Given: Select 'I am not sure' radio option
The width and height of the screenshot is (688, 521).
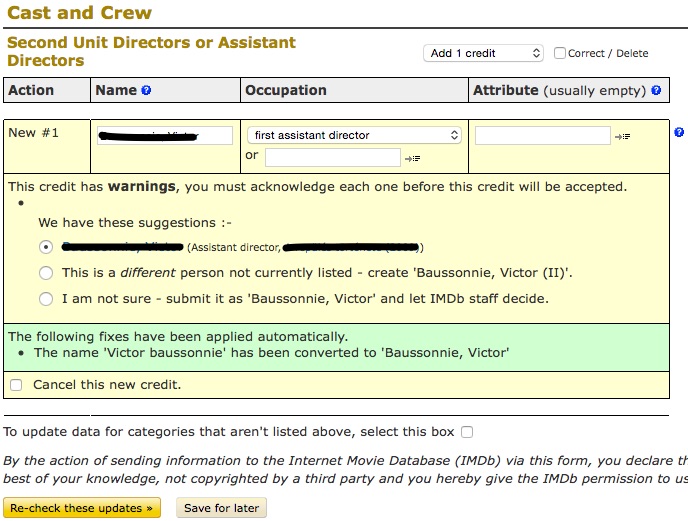Looking at the screenshot, I should tap(45, 298).
